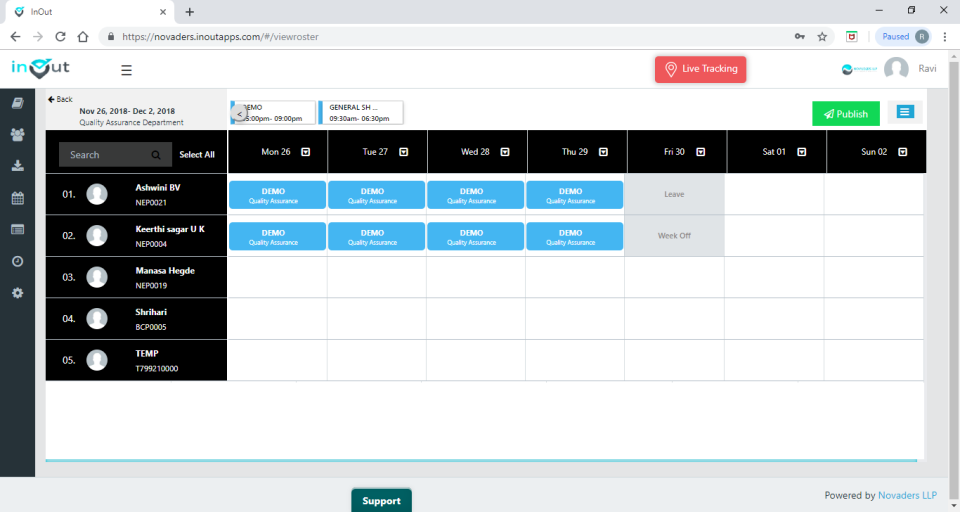Select the GENERAL SH shift card
The image size is (960, 512).
(361, 113)
